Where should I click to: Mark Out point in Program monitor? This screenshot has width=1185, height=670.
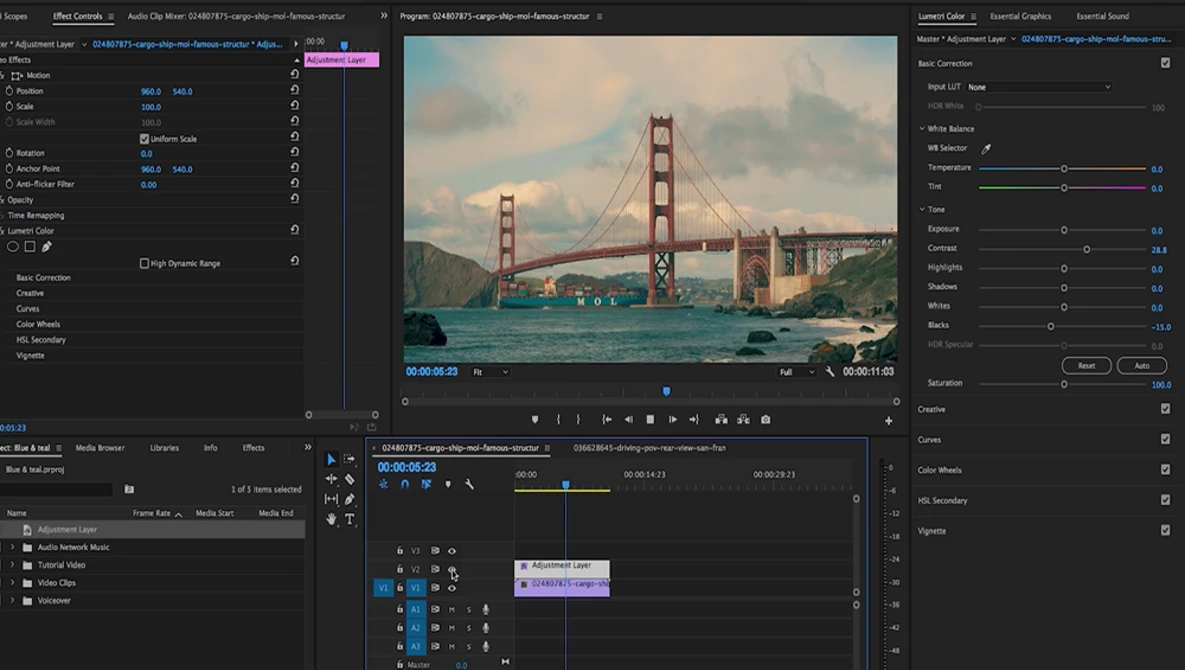(x=578, y=419)
